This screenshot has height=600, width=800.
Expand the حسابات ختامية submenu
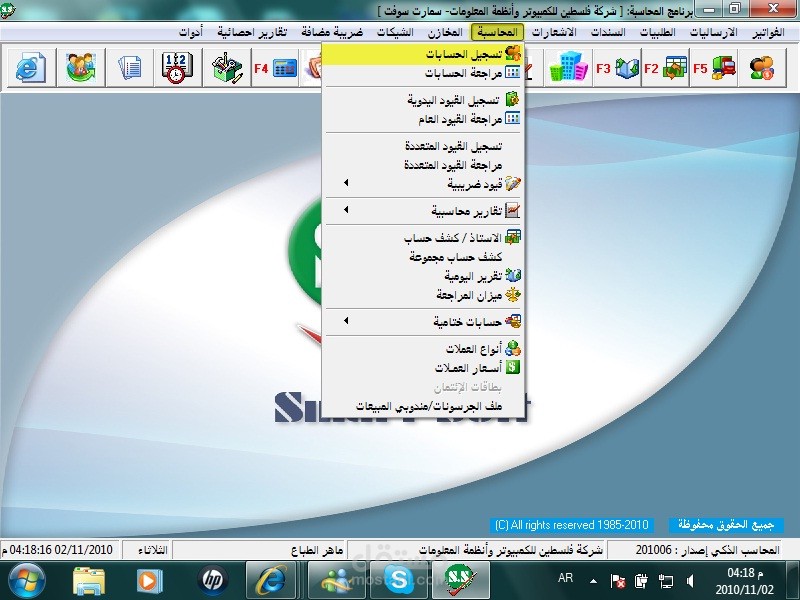(423, 321)
